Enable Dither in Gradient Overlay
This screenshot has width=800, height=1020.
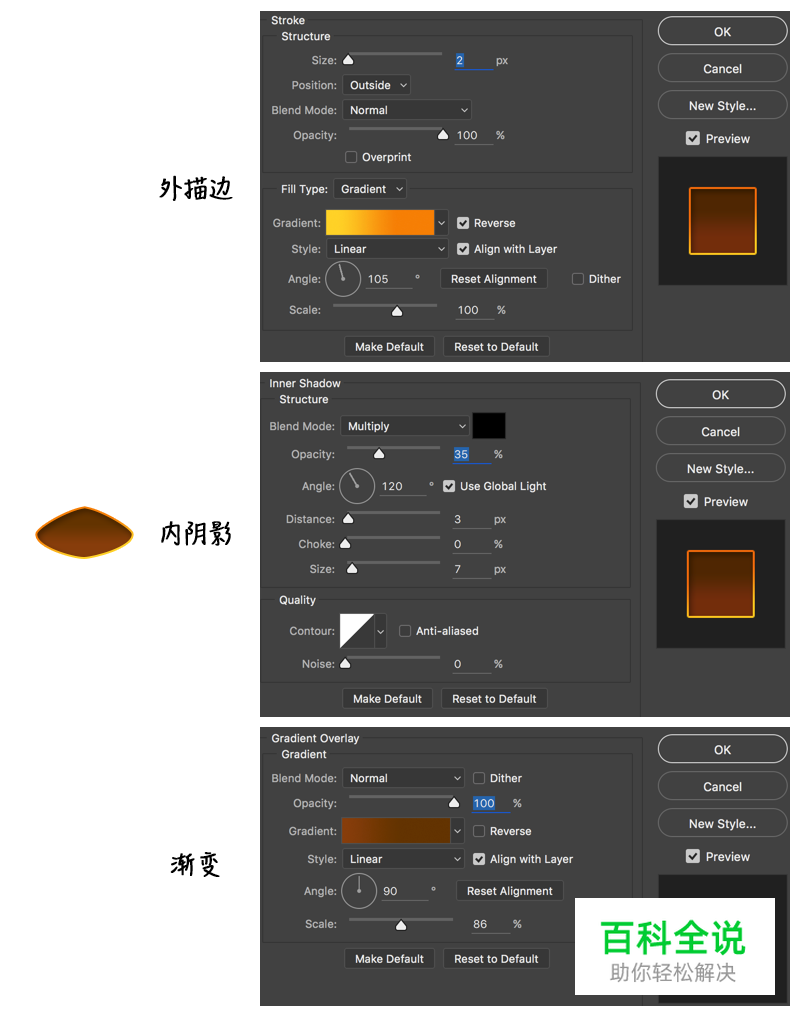click(477, 778)
